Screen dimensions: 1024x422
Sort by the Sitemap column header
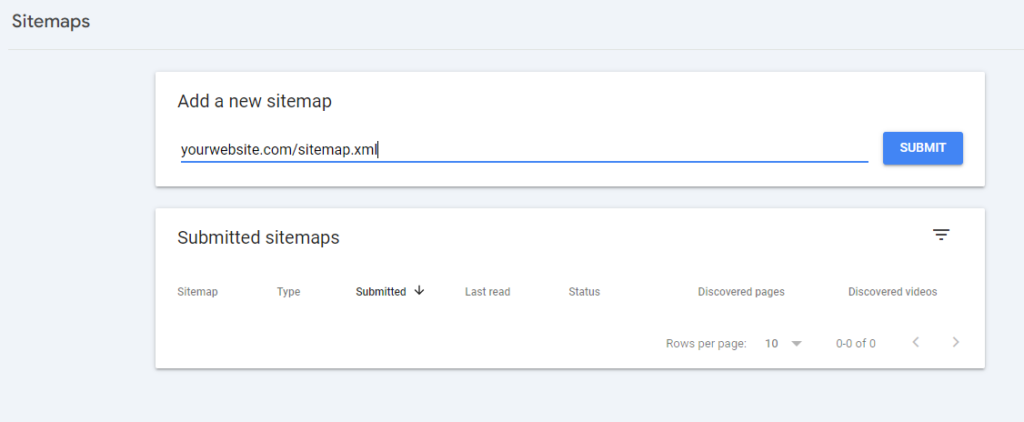point(197,292)
